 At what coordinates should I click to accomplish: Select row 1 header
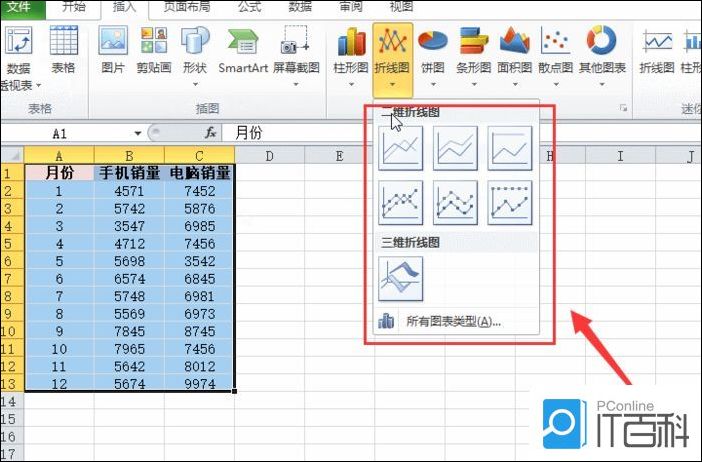(x=12, y=173)
